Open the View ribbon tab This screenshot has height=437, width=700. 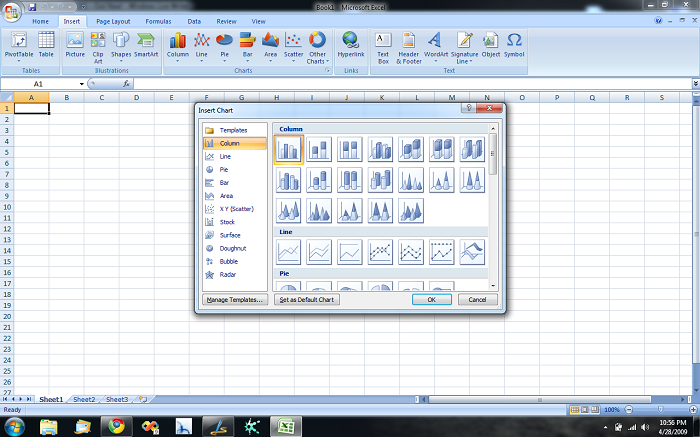[x=258, y=21]
